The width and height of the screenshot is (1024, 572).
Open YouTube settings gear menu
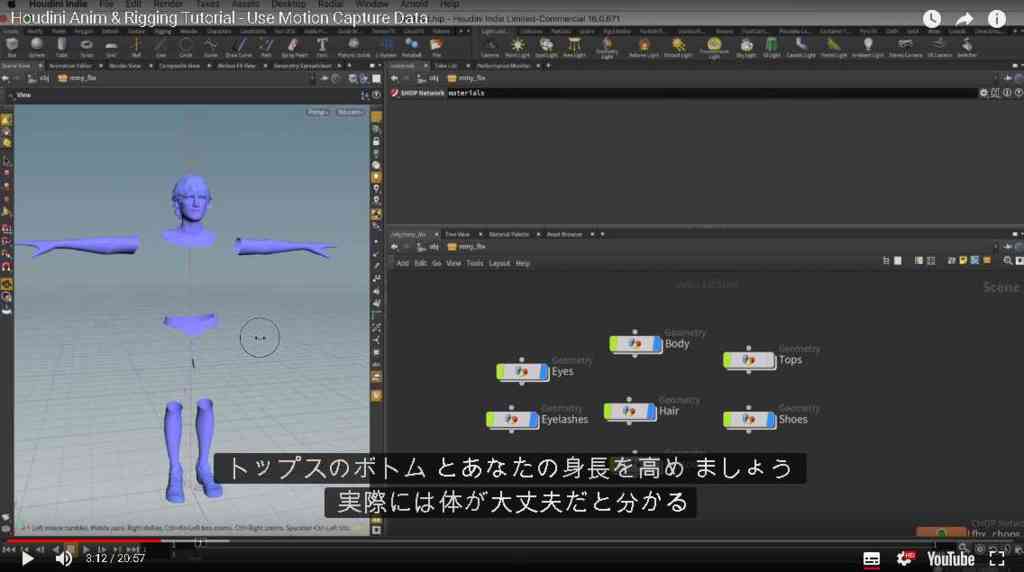pyautogui.click(x=905, y=559)
